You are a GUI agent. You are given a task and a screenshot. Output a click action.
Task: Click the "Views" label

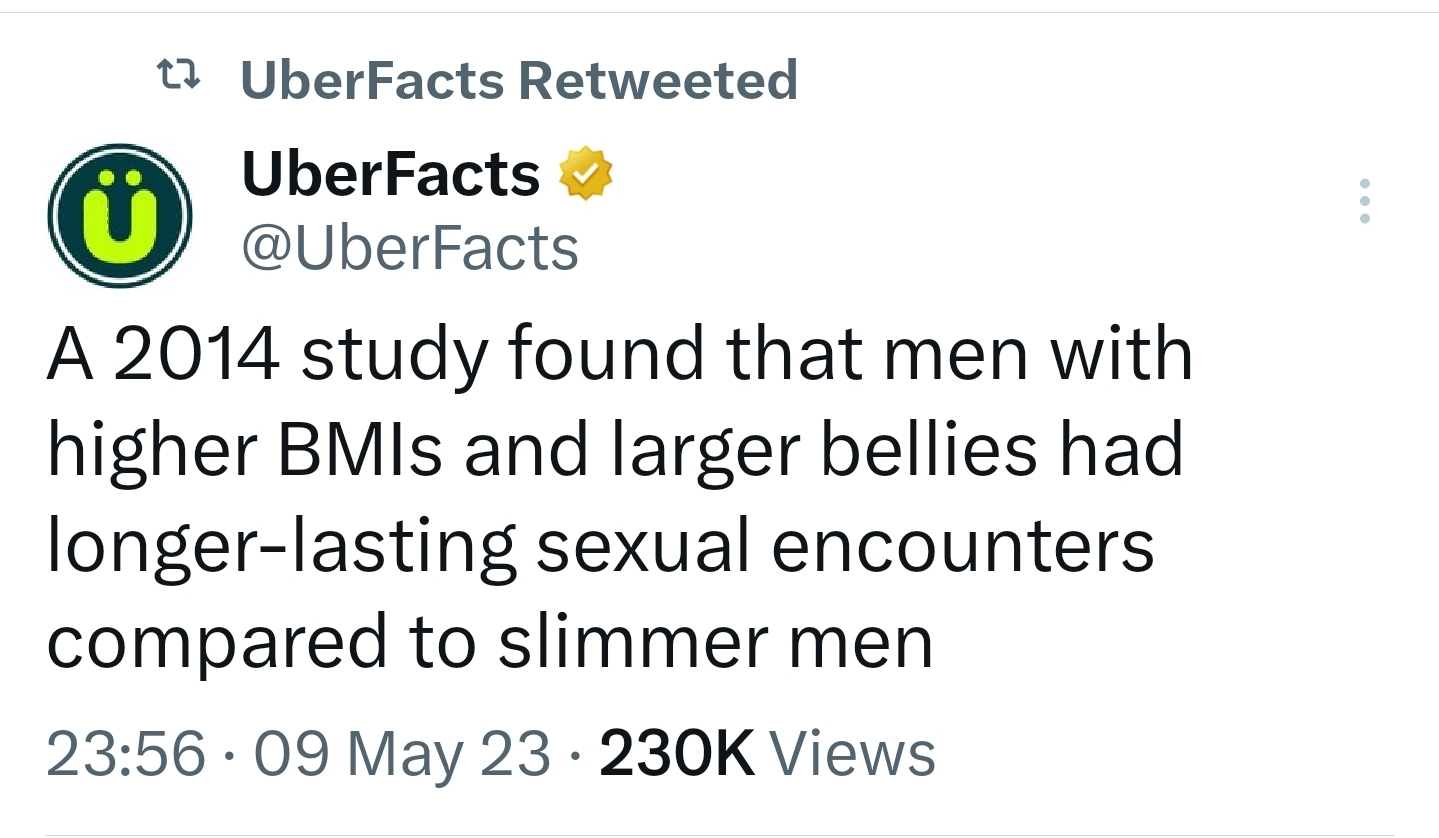pos(854,753)
